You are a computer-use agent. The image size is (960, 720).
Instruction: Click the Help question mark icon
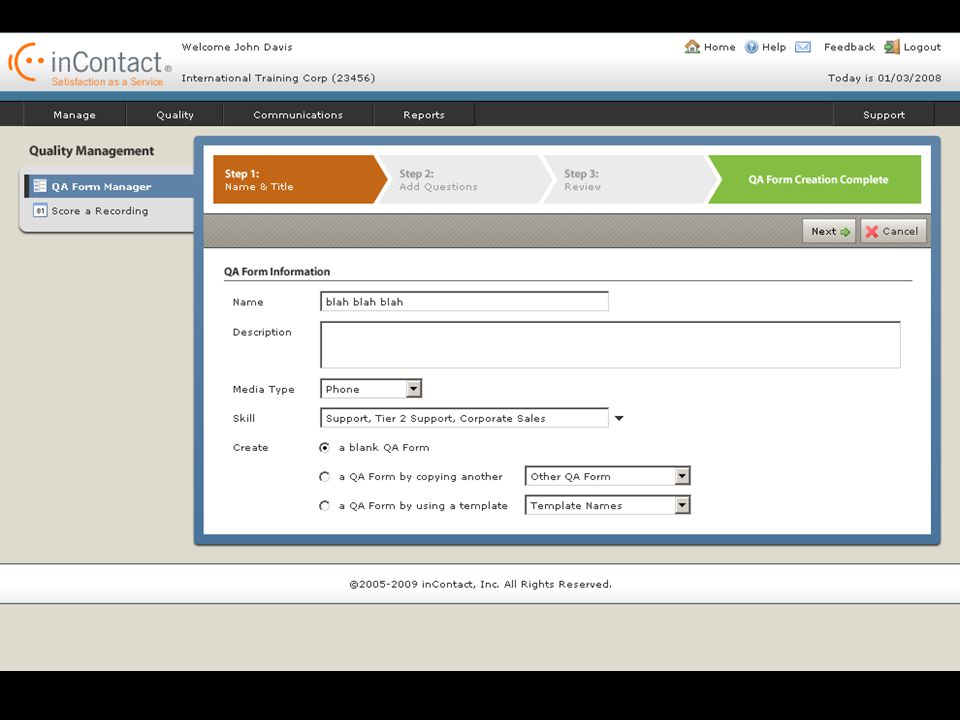751,47
